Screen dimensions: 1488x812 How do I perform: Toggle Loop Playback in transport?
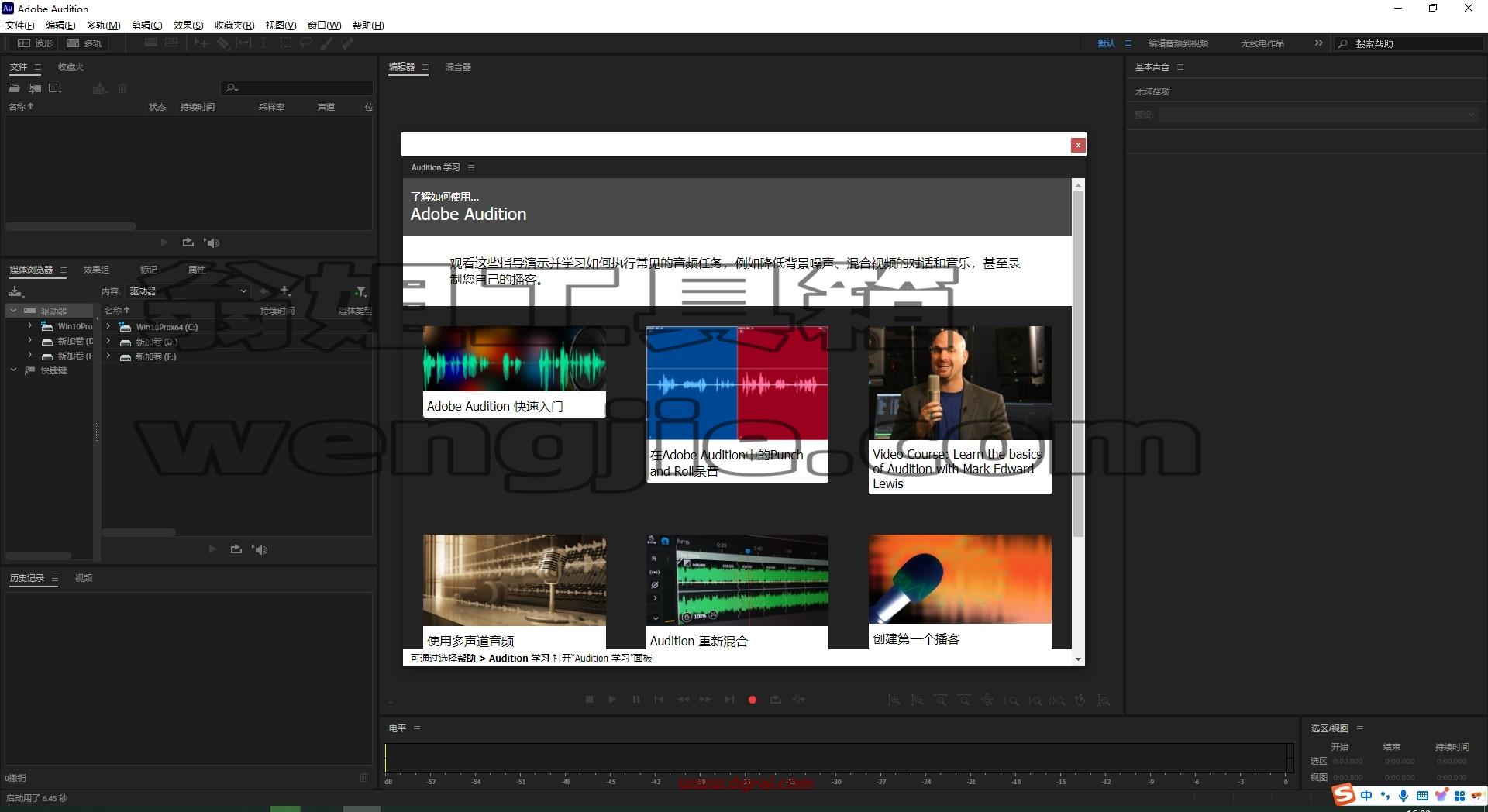[775, 700]
